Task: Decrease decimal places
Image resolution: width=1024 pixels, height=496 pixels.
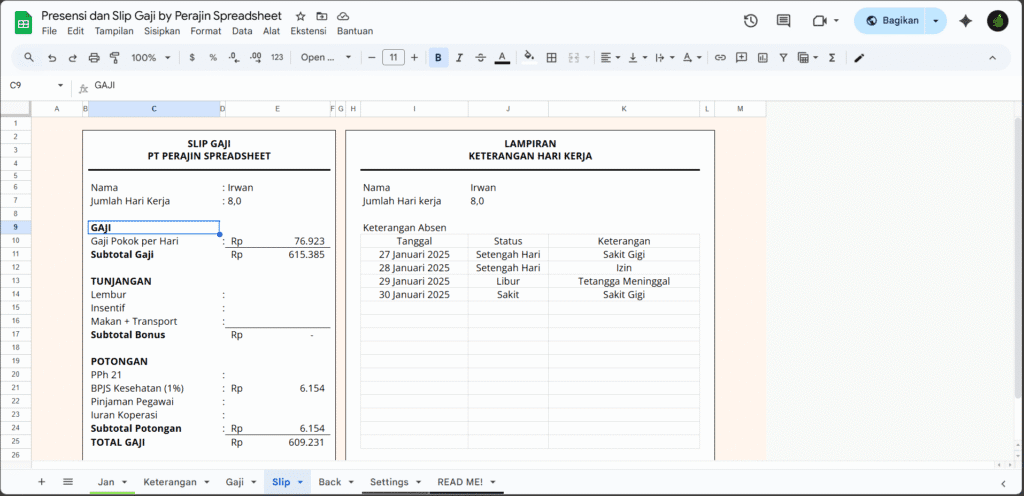Action: (x=234, y=57)
